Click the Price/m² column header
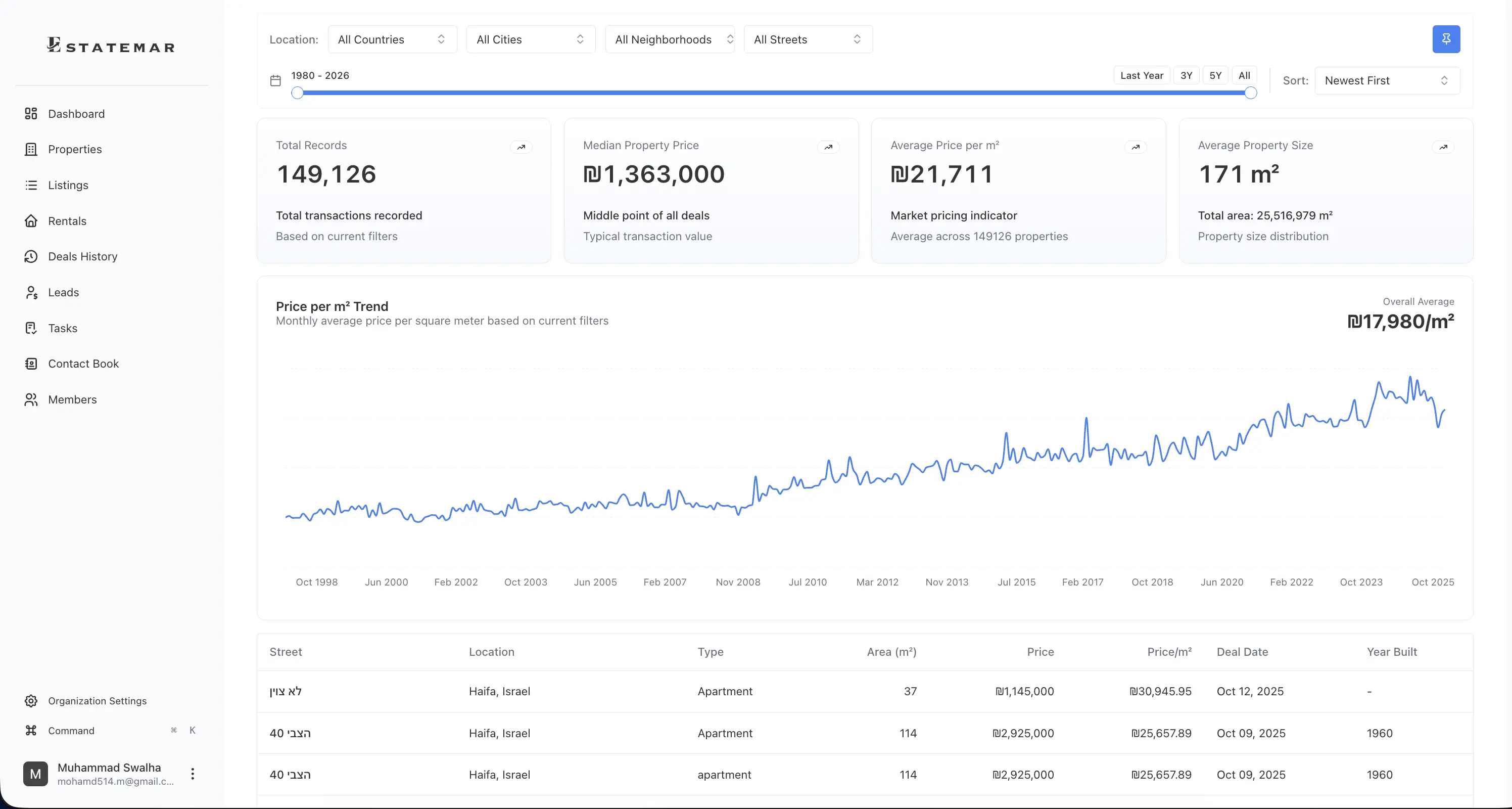1512x809 pixels. (1169, 652)
